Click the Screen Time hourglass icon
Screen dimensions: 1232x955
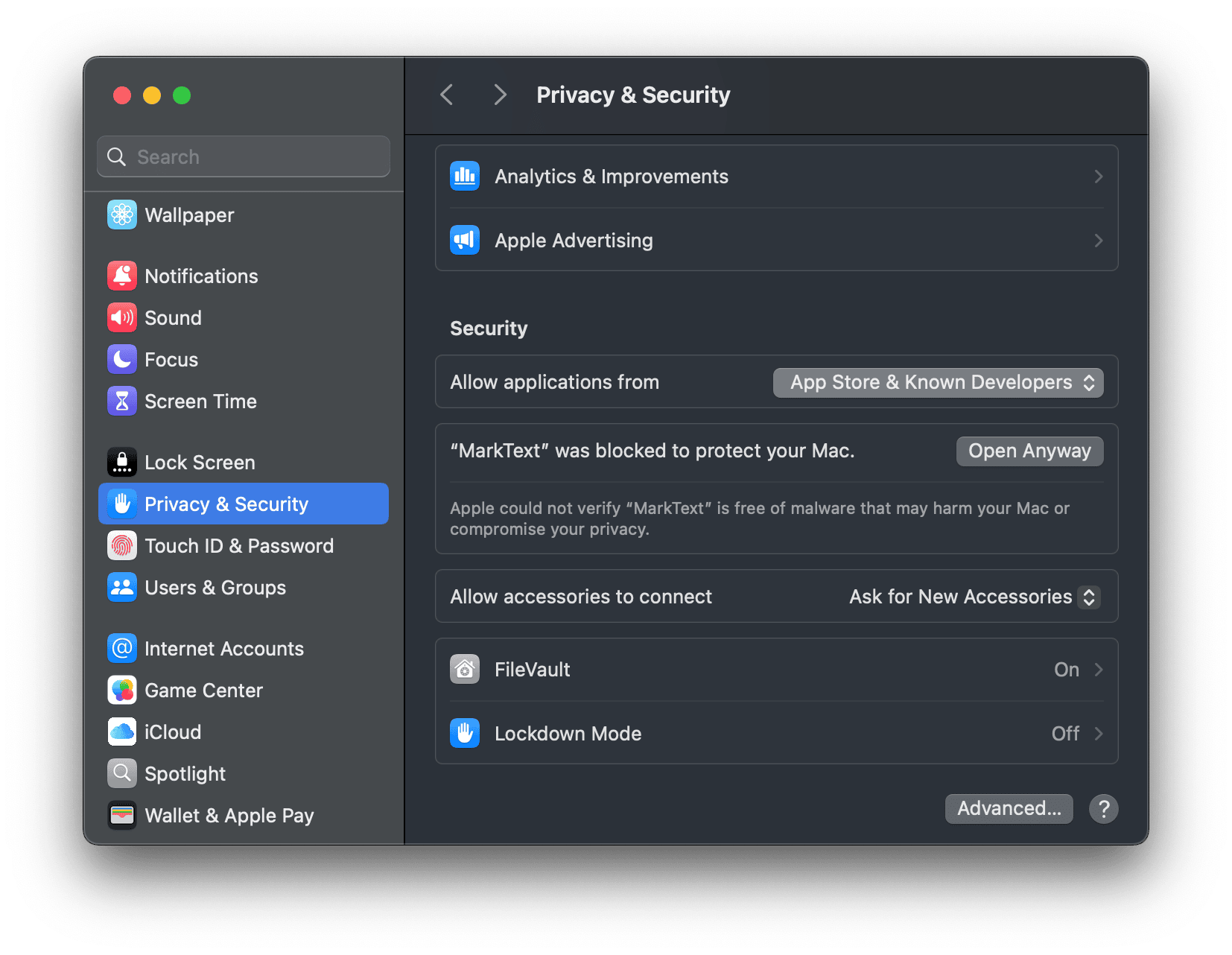coord(122,402)
